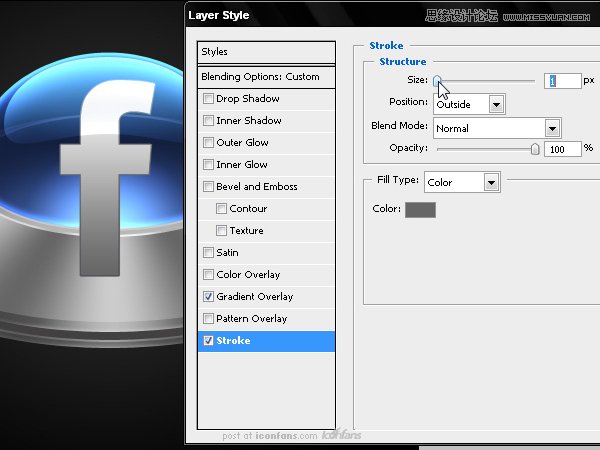Image resolution: width=600 pixels, height=450 pixels.
Task: Click the Layer Style title bar
Action: pyautogui.click(x=393, y=15)
